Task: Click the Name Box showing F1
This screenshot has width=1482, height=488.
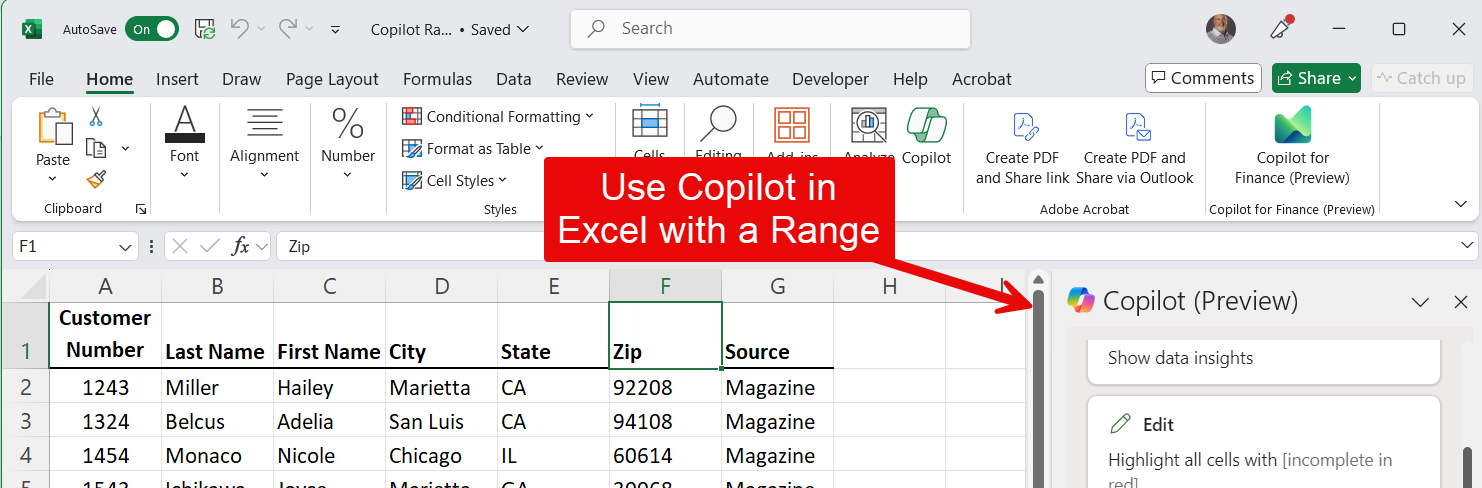Action: pos(65,246)
